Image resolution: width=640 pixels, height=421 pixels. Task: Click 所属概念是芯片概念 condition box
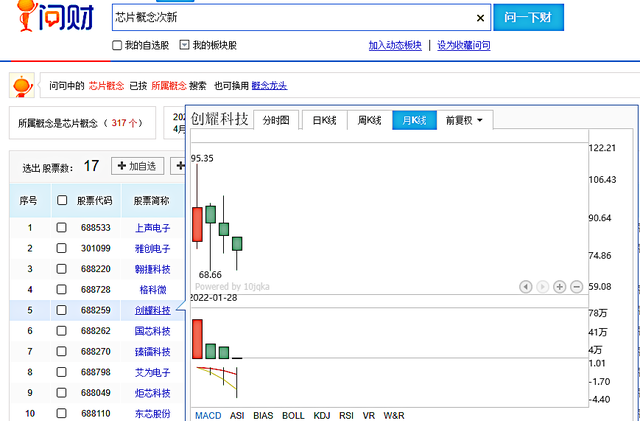pyautogui.click(x=82, y=123)
